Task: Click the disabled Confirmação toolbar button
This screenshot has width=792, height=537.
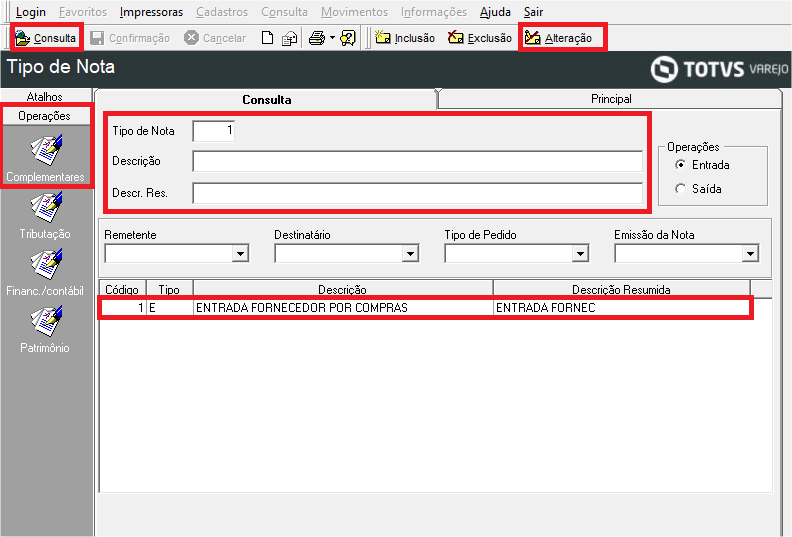Action: click(x=130, y=38)
